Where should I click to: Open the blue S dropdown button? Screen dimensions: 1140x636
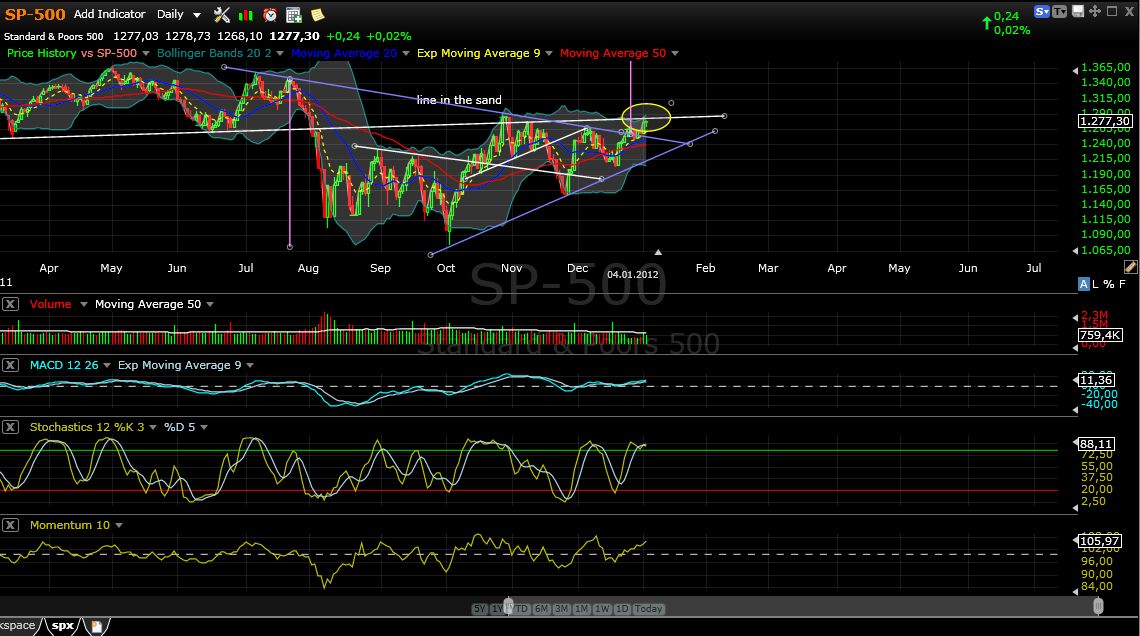[x=1042, y=11]
